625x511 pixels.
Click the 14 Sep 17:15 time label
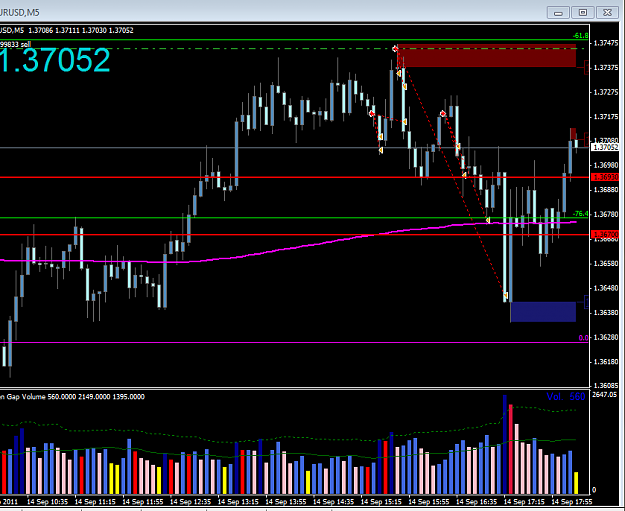click(x=524, y=501)
